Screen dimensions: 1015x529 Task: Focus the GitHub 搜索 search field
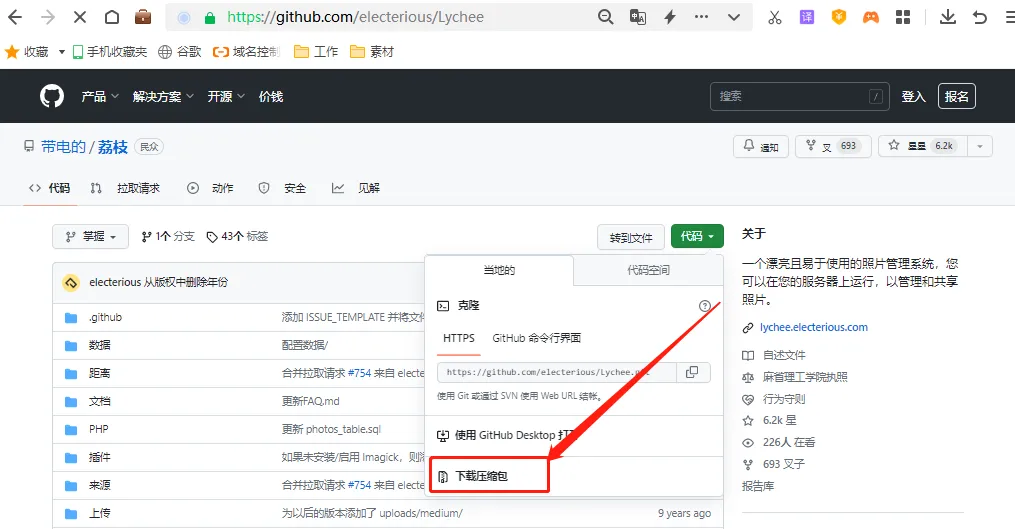799,96
